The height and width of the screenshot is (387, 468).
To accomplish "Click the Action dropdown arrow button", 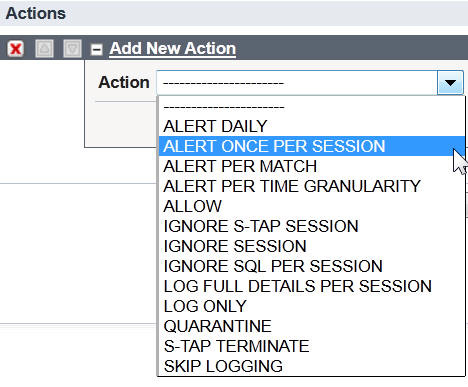I will click(450, 82).
